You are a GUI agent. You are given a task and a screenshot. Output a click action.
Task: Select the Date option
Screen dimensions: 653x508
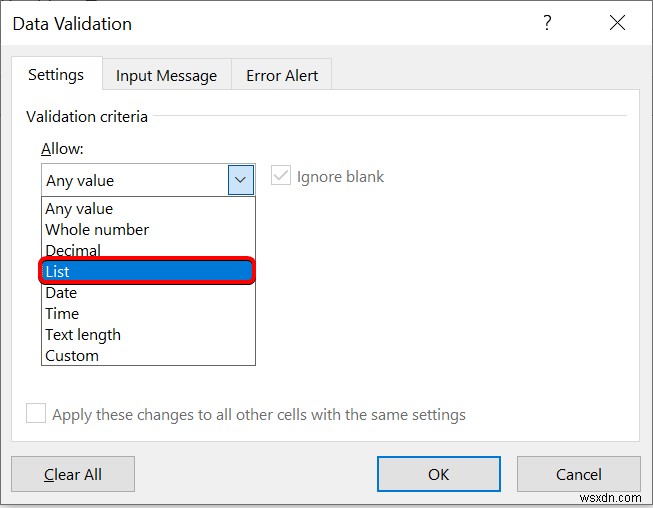click(x=148, y=293)
